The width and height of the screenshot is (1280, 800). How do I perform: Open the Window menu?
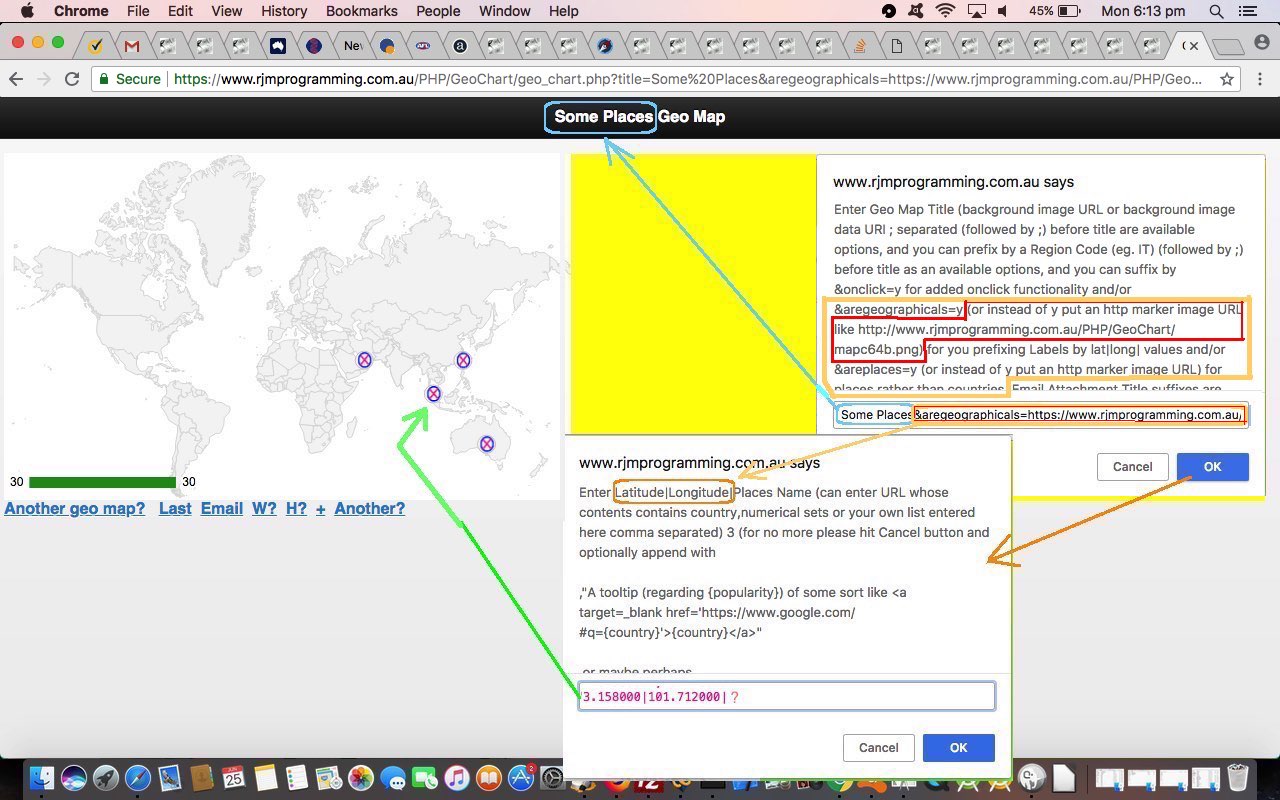tap(505, 11)
